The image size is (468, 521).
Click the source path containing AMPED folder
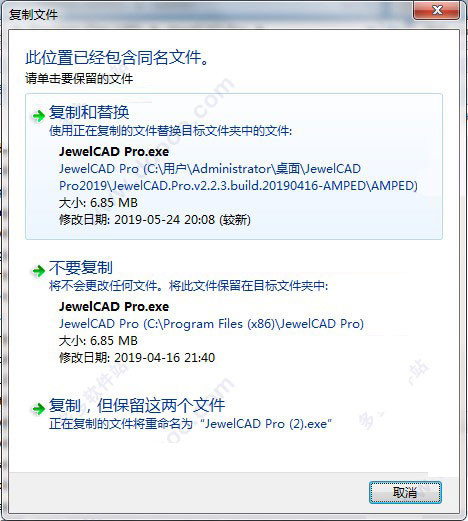[238, 177]
